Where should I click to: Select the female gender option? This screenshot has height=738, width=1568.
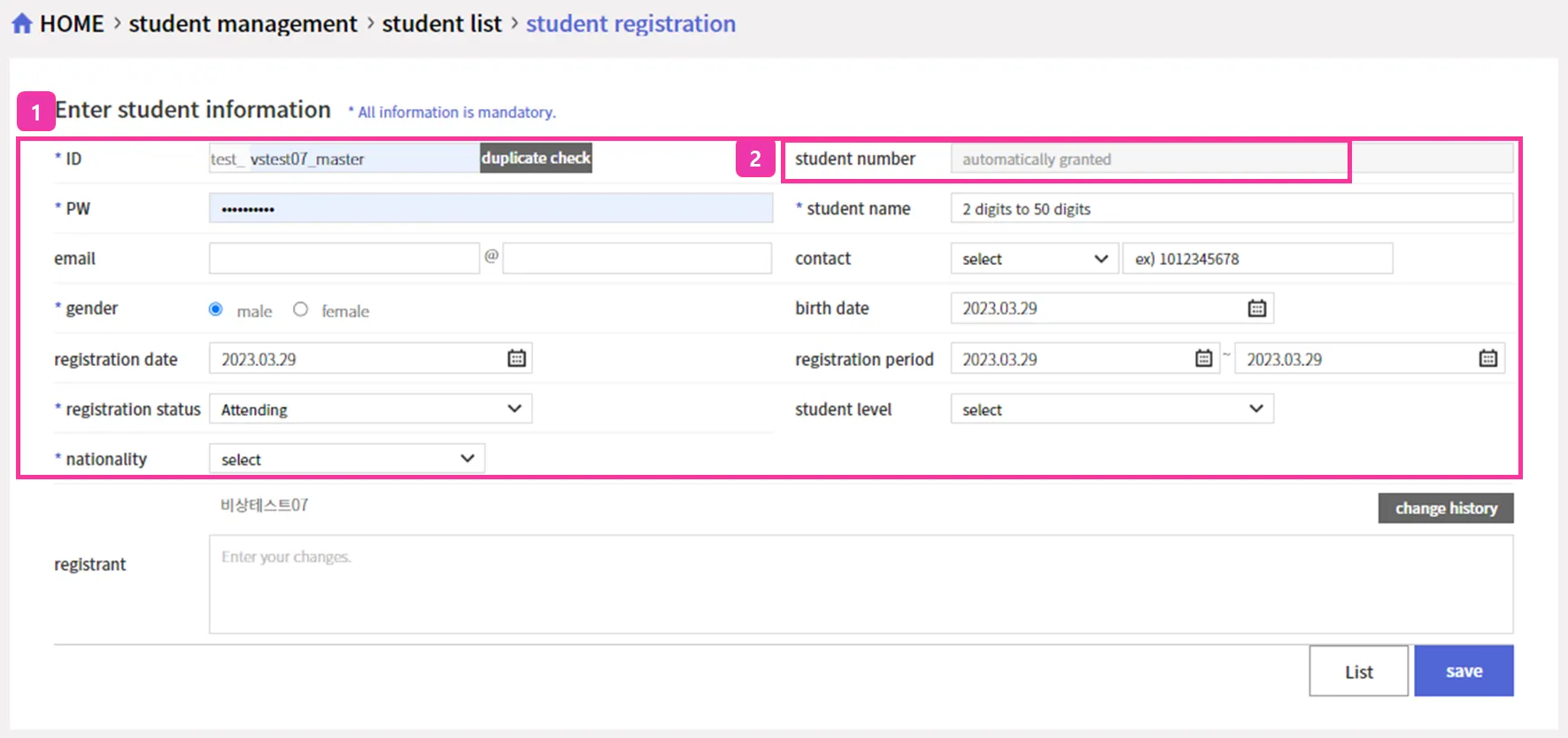point(301,309)
